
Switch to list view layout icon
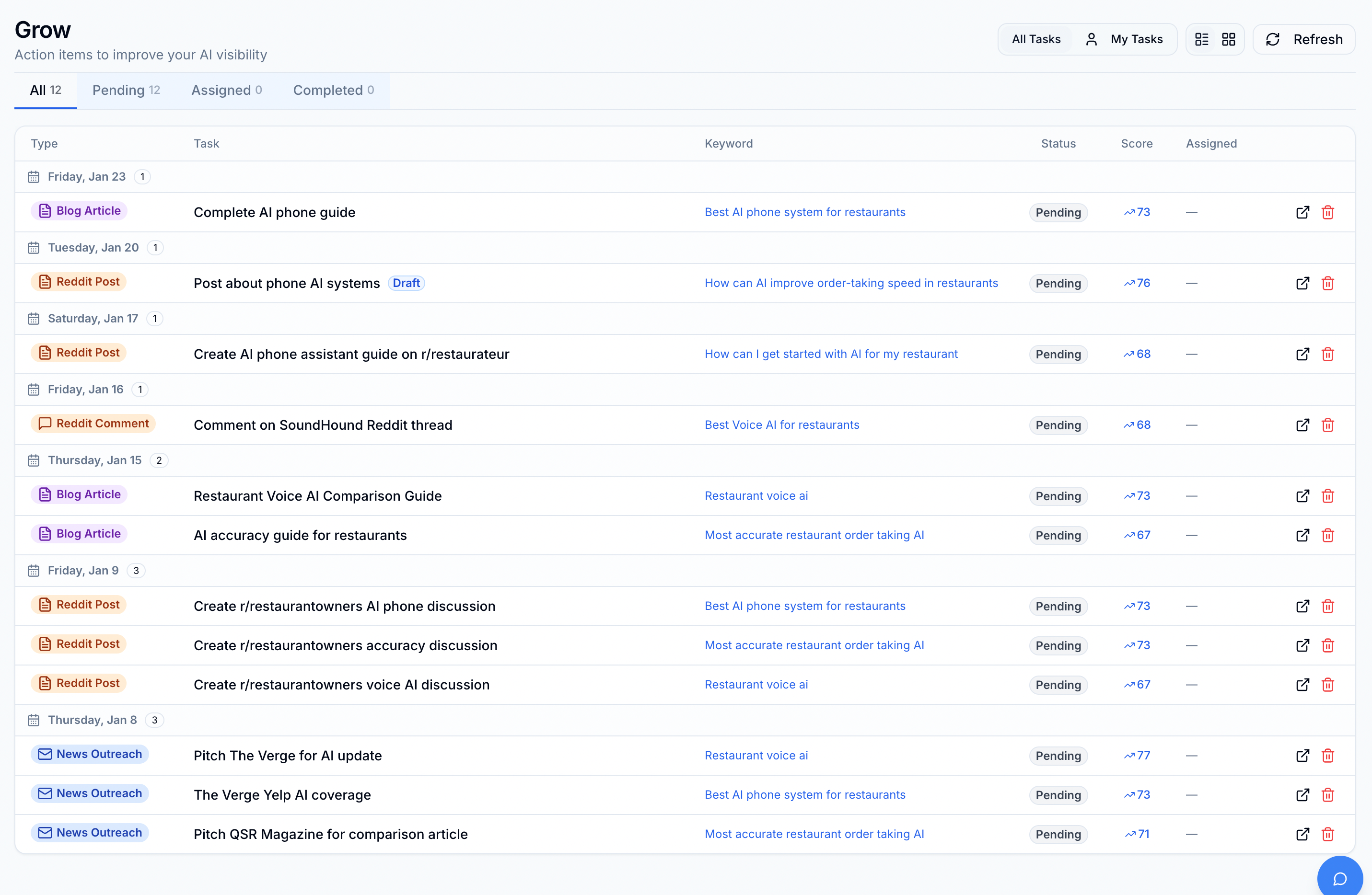(1201, 39)
